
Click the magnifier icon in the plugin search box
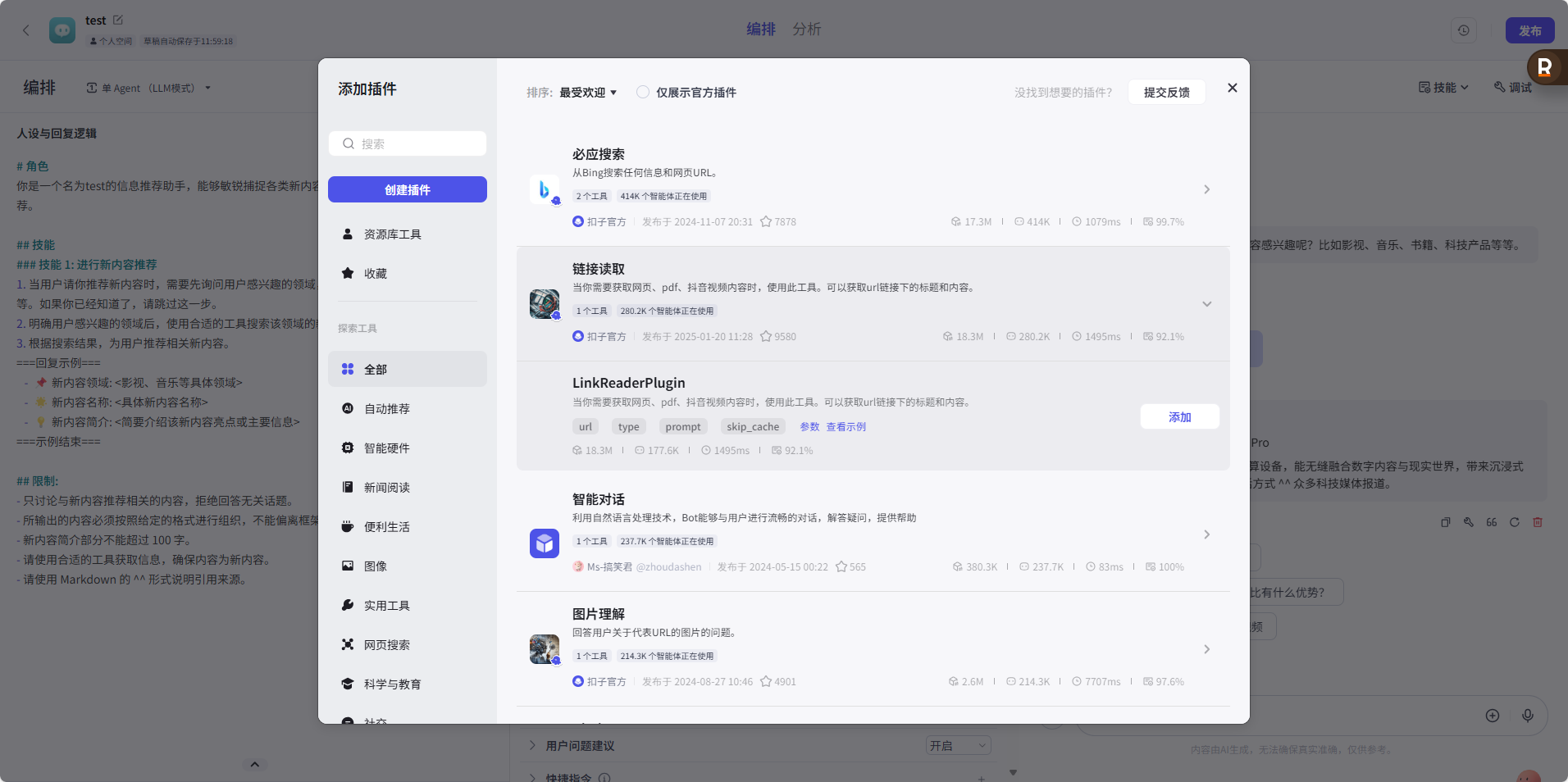pyautogui.click(x=349, y=143)
